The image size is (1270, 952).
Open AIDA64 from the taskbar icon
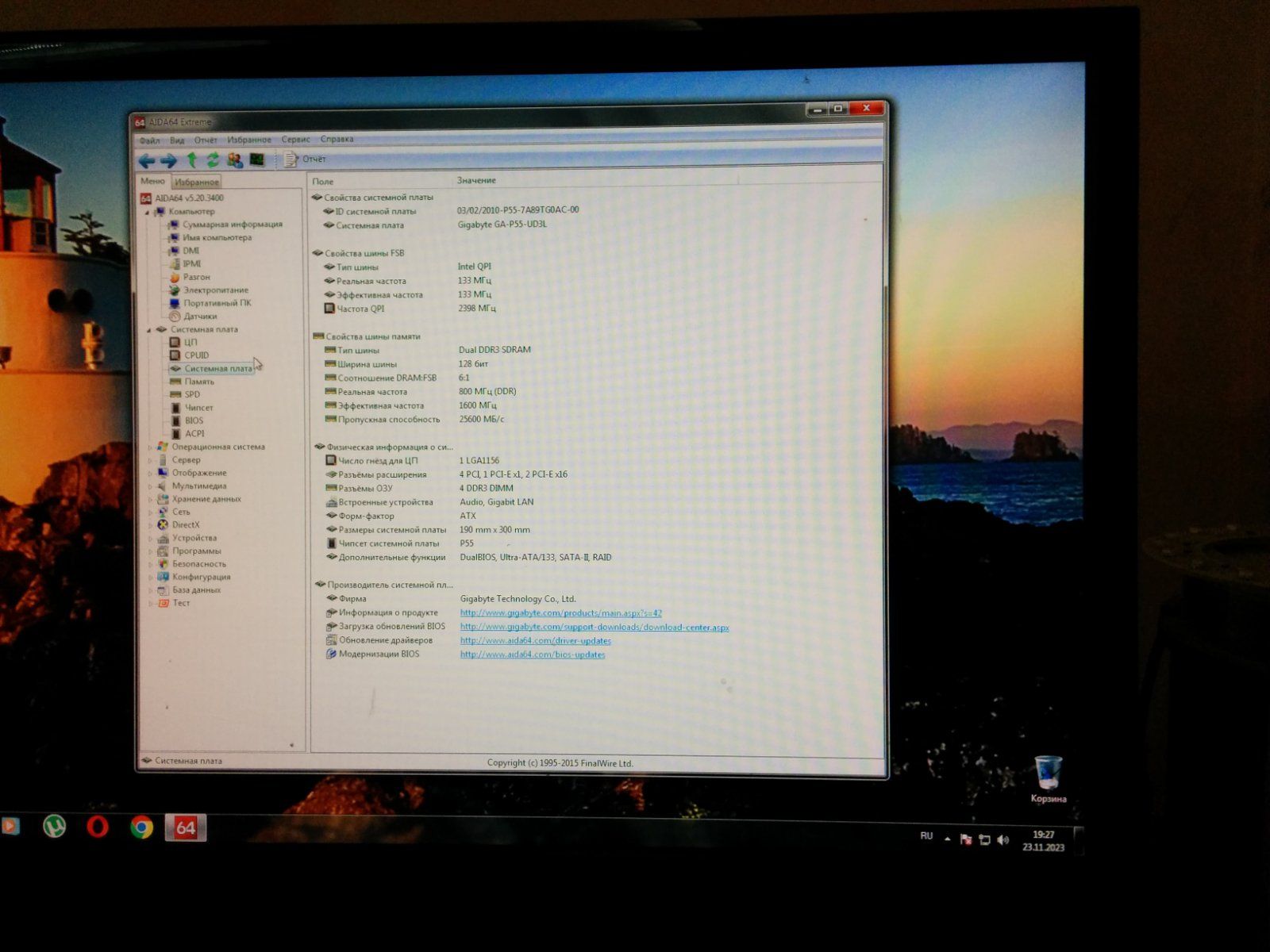(x=185, y=828)
